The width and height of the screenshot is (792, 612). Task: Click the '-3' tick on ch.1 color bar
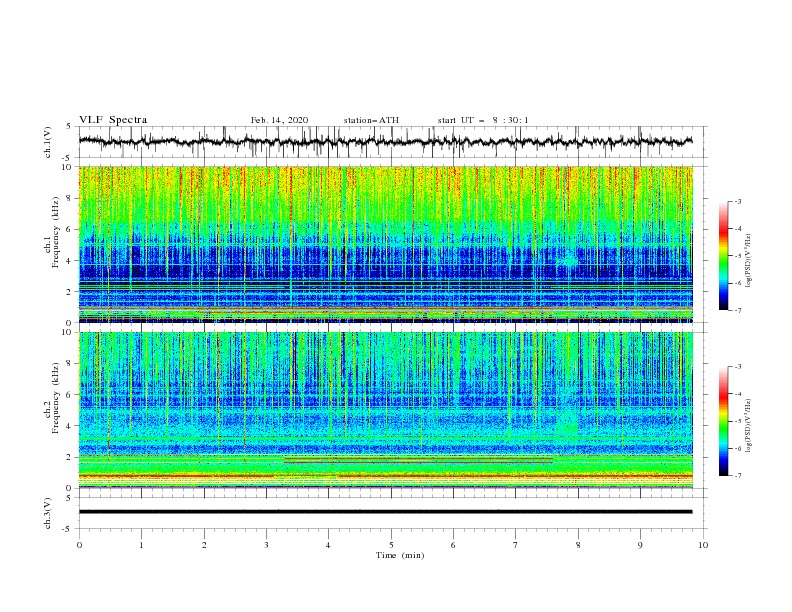(738, 201)
